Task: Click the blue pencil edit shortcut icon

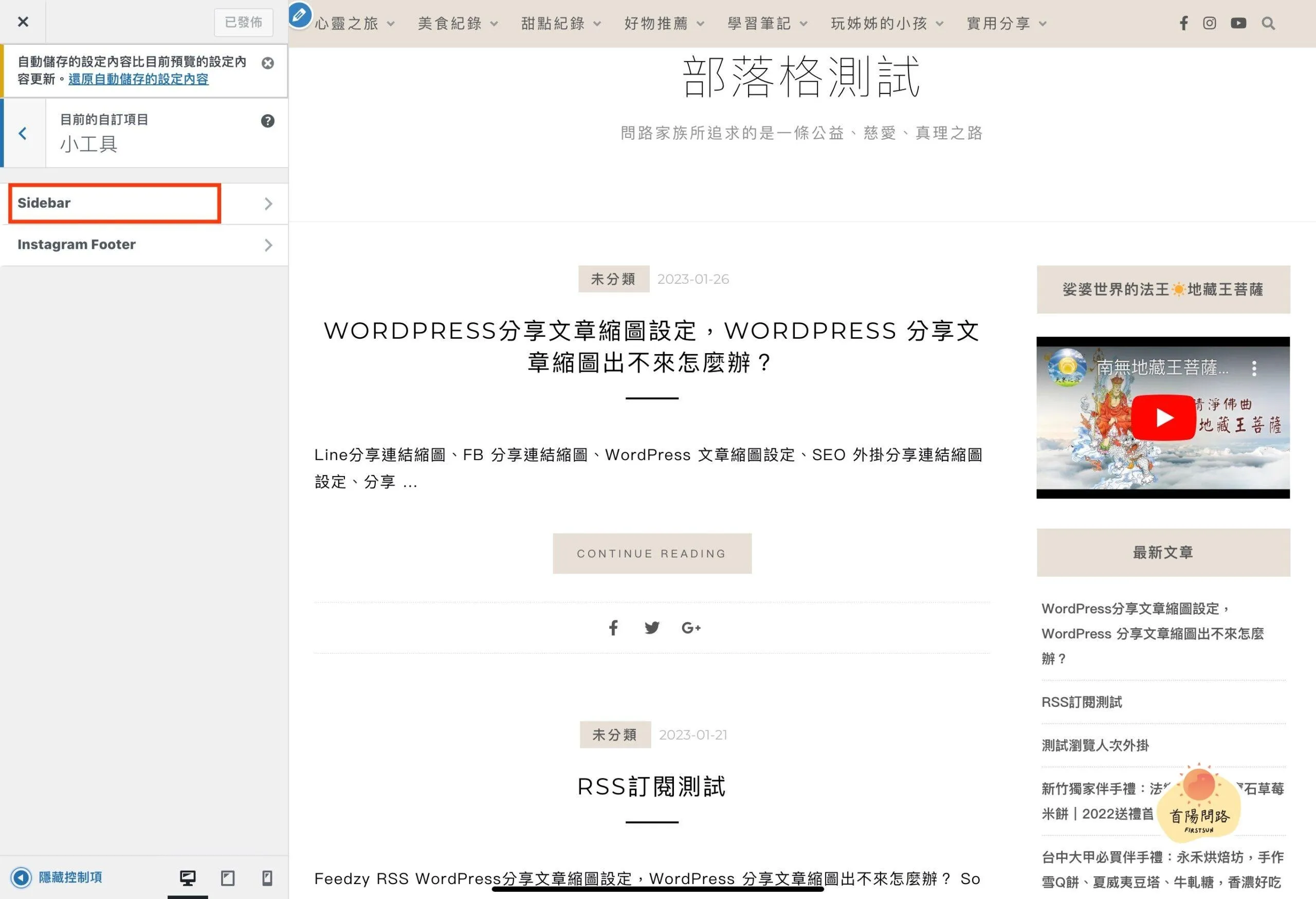Action: coord(300,15)
